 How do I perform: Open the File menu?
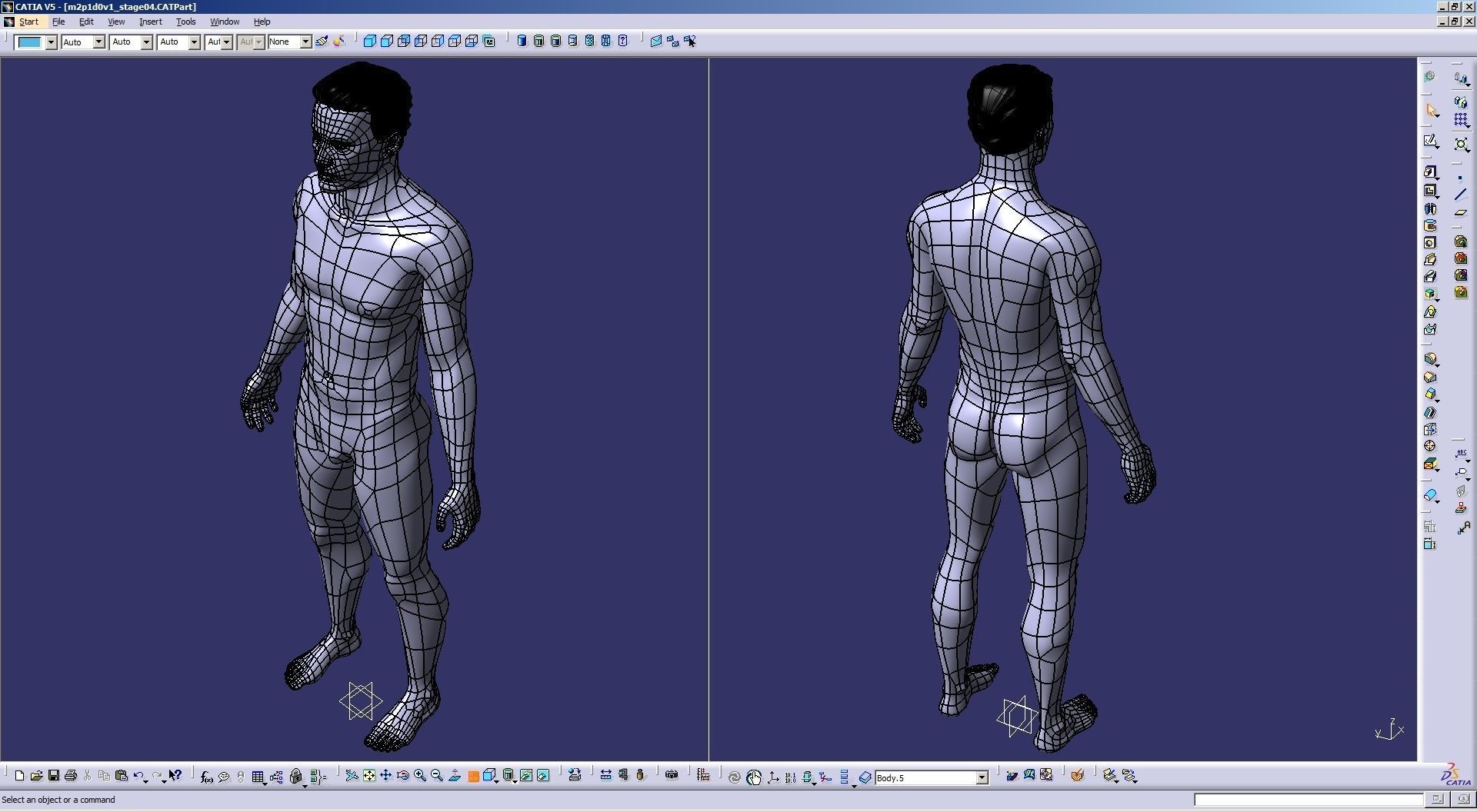click(x=58, y=22)
